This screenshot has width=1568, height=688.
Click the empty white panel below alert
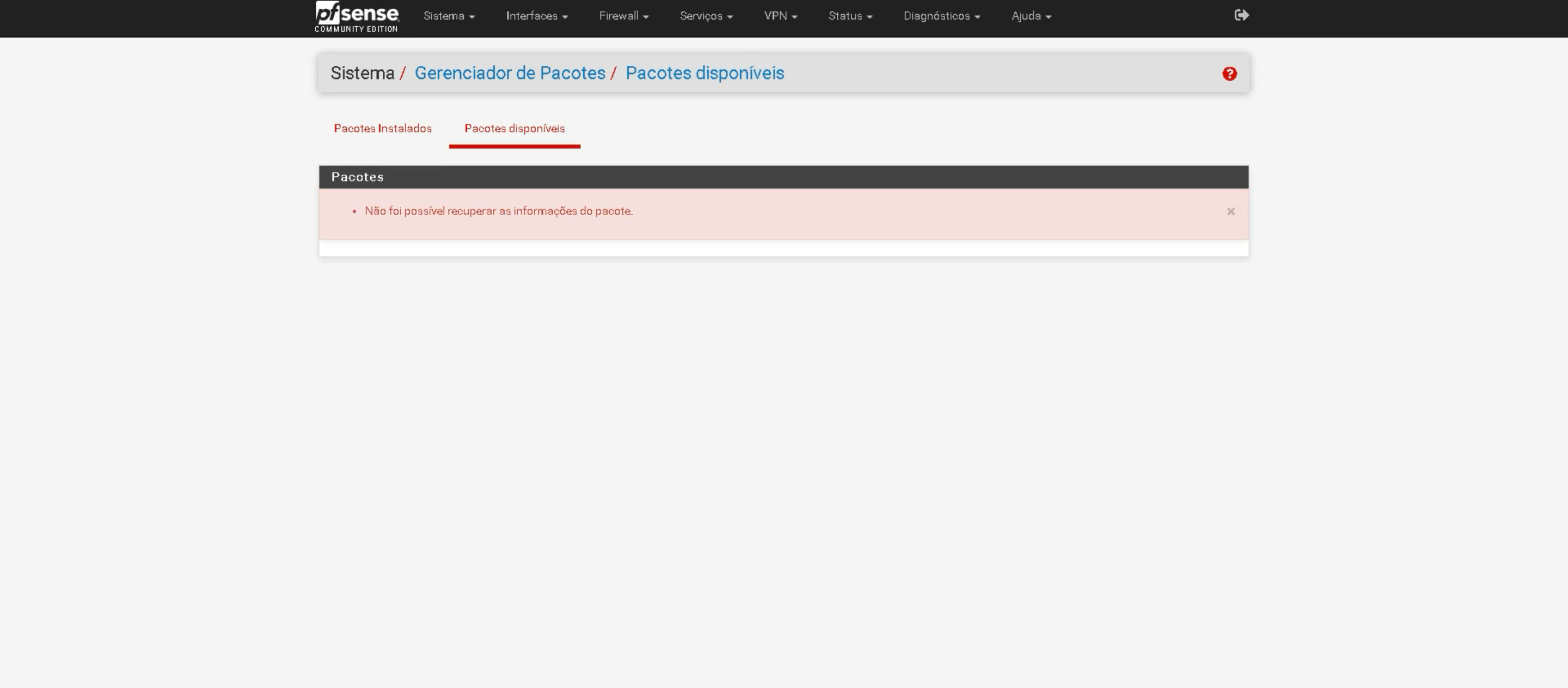[x=783, y=248]
